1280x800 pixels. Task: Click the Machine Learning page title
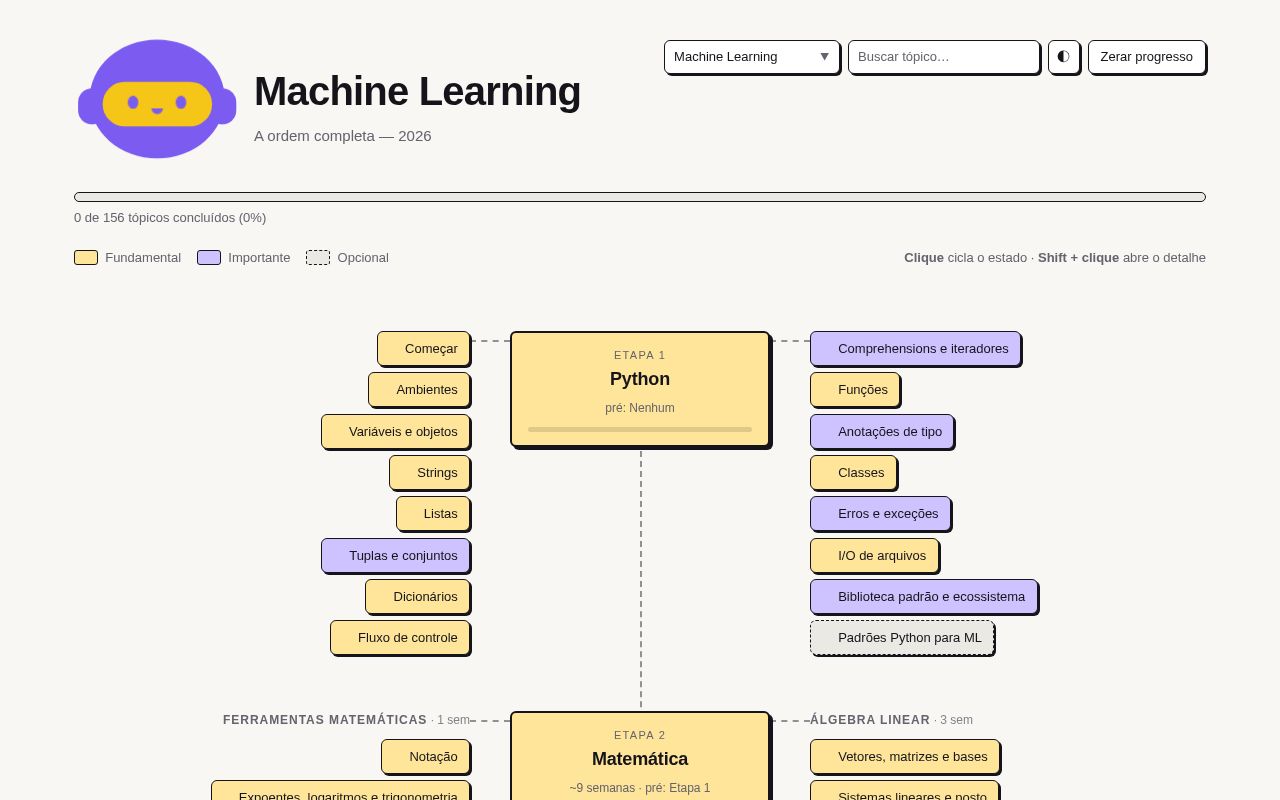tap(417, 91)
